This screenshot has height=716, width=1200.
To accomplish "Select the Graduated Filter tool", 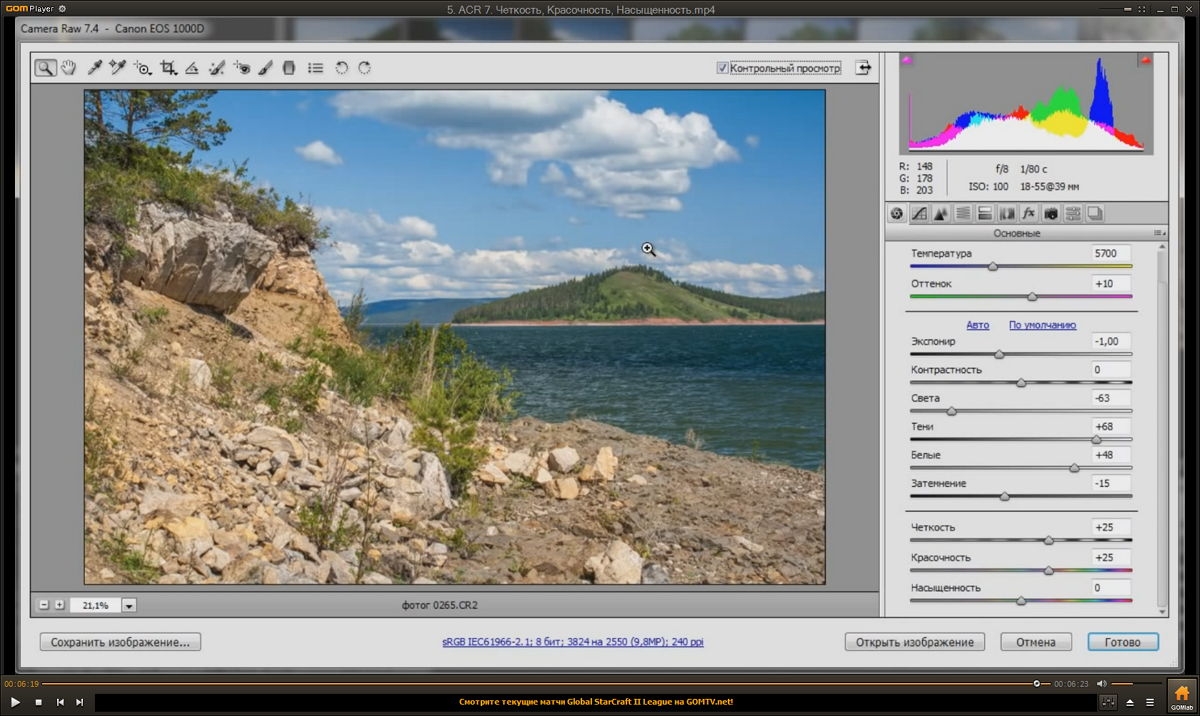I will (x=290, y=68).
